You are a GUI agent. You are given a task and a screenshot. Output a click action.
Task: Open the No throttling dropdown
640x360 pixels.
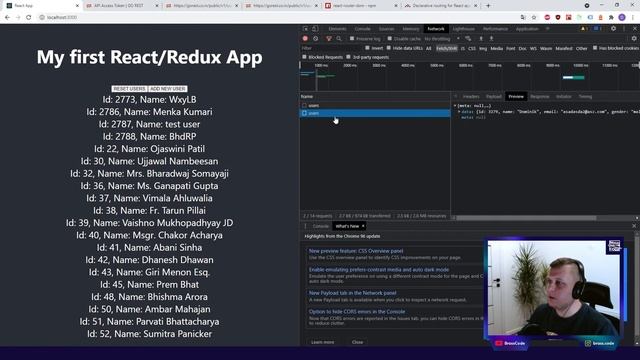(442, 38)
